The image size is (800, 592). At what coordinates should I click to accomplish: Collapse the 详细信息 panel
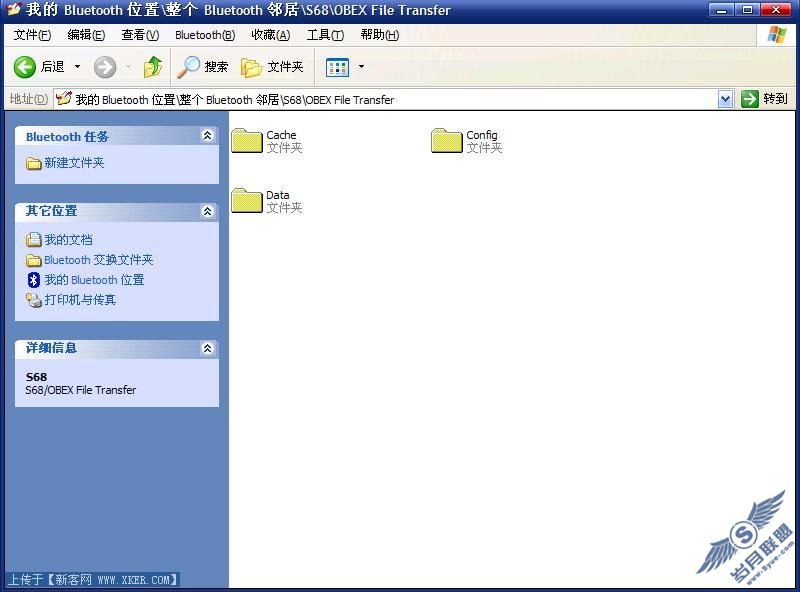pos(207,348)
